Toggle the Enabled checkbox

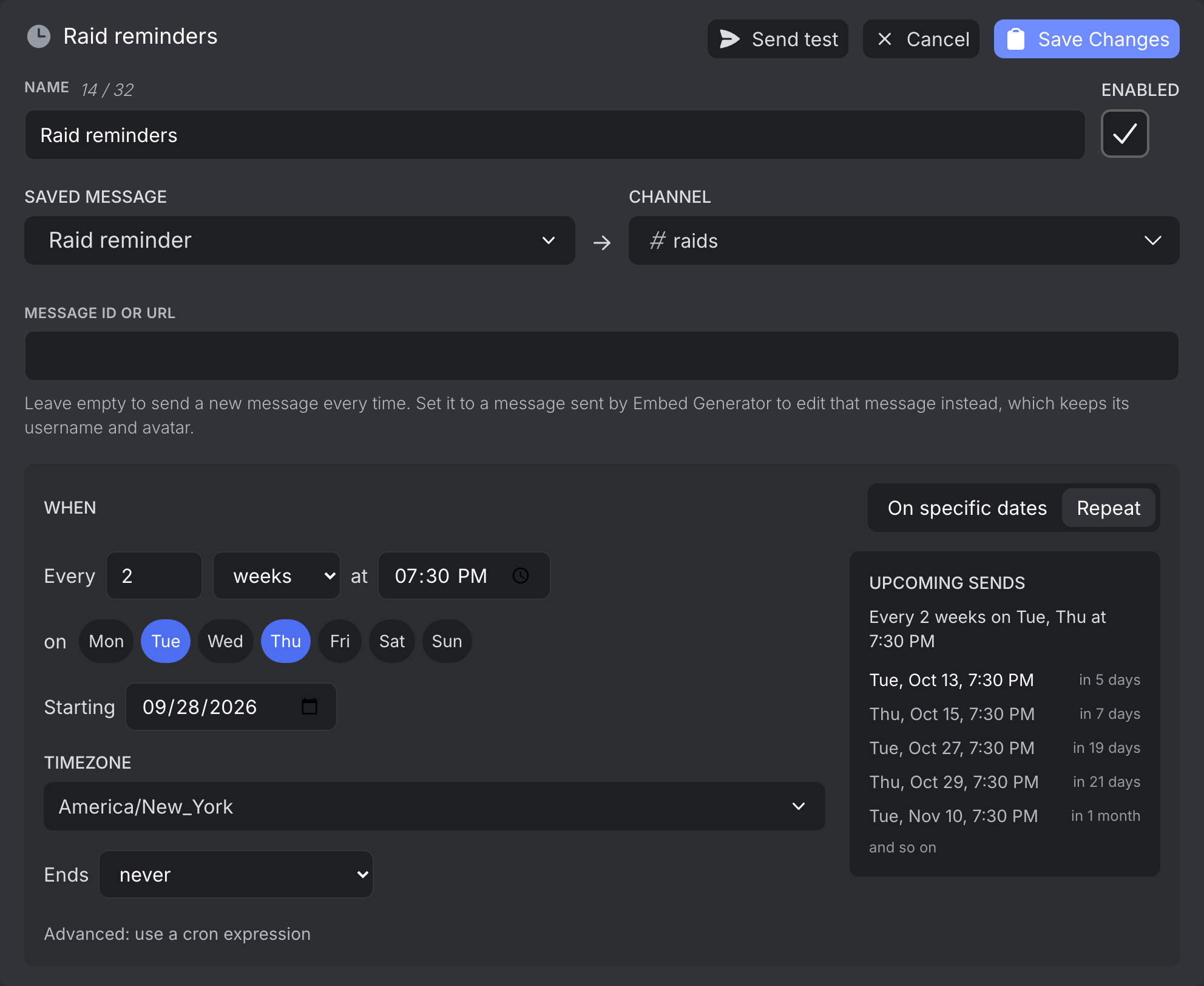pos(1125,134)
